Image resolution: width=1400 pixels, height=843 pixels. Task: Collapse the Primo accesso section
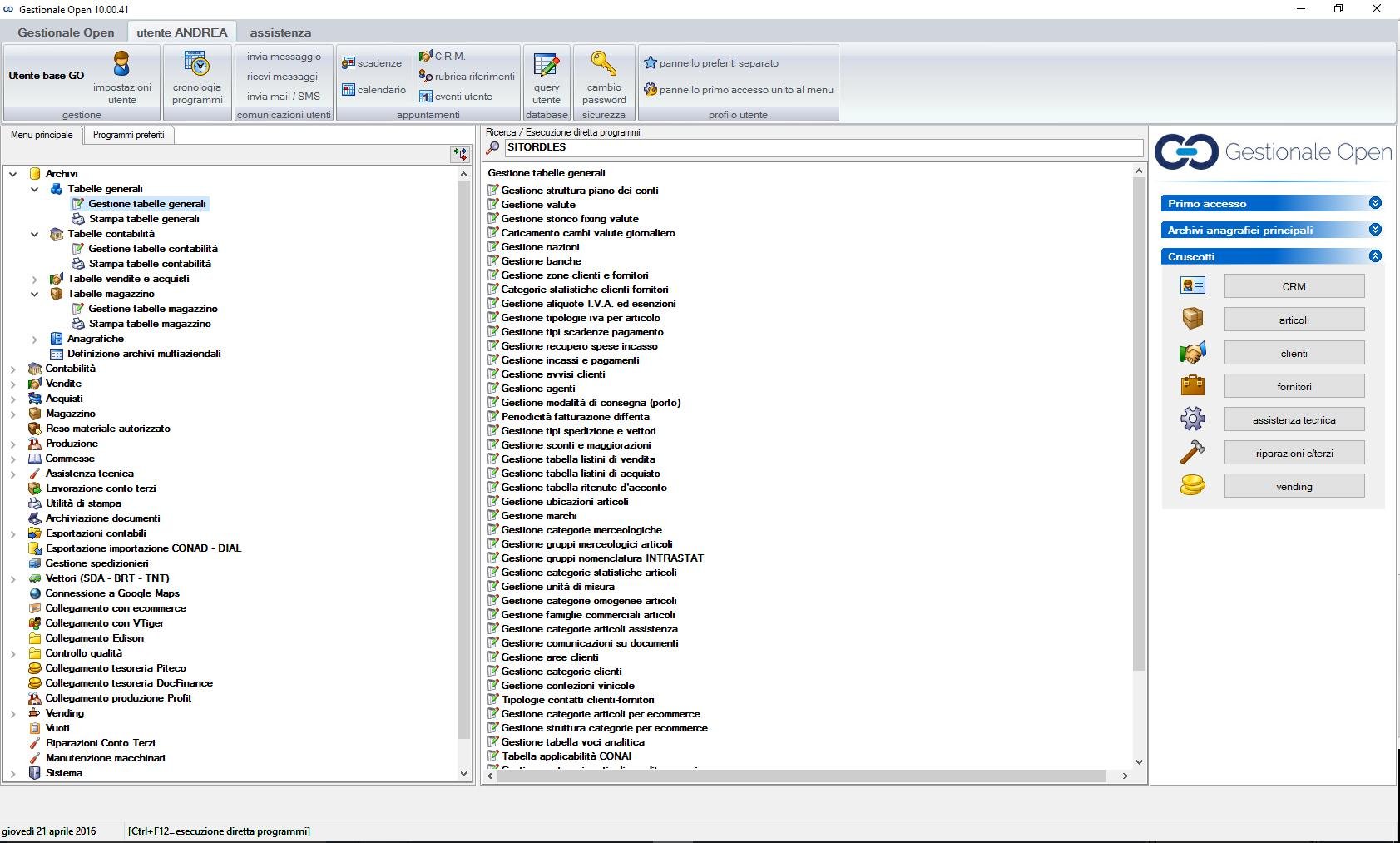(1377, 202)
